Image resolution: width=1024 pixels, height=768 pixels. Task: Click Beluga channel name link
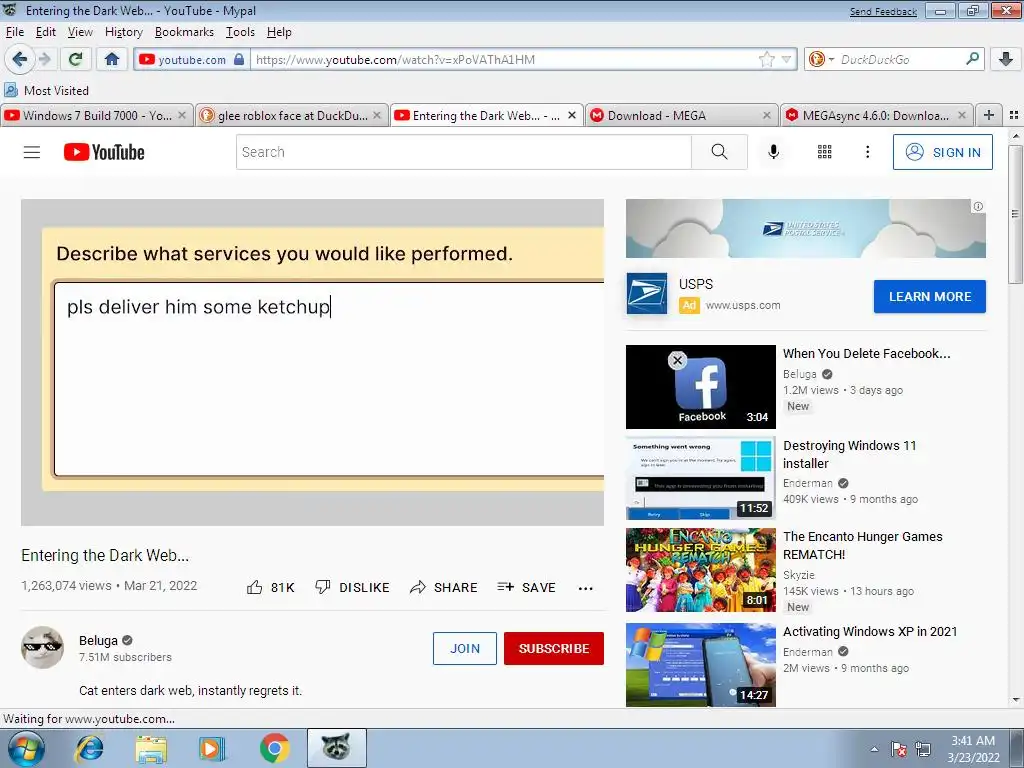point(98,640)
